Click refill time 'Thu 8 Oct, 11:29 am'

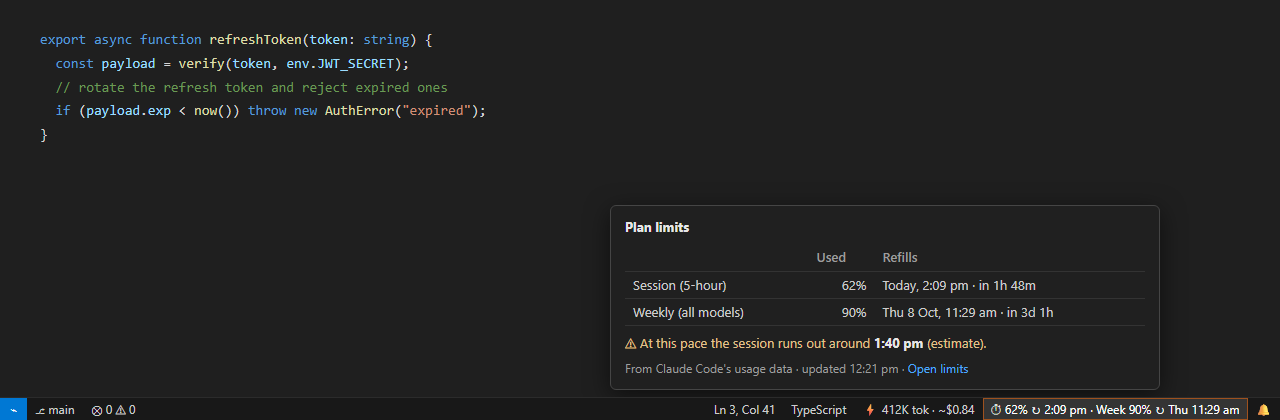[x=940, y=312]
